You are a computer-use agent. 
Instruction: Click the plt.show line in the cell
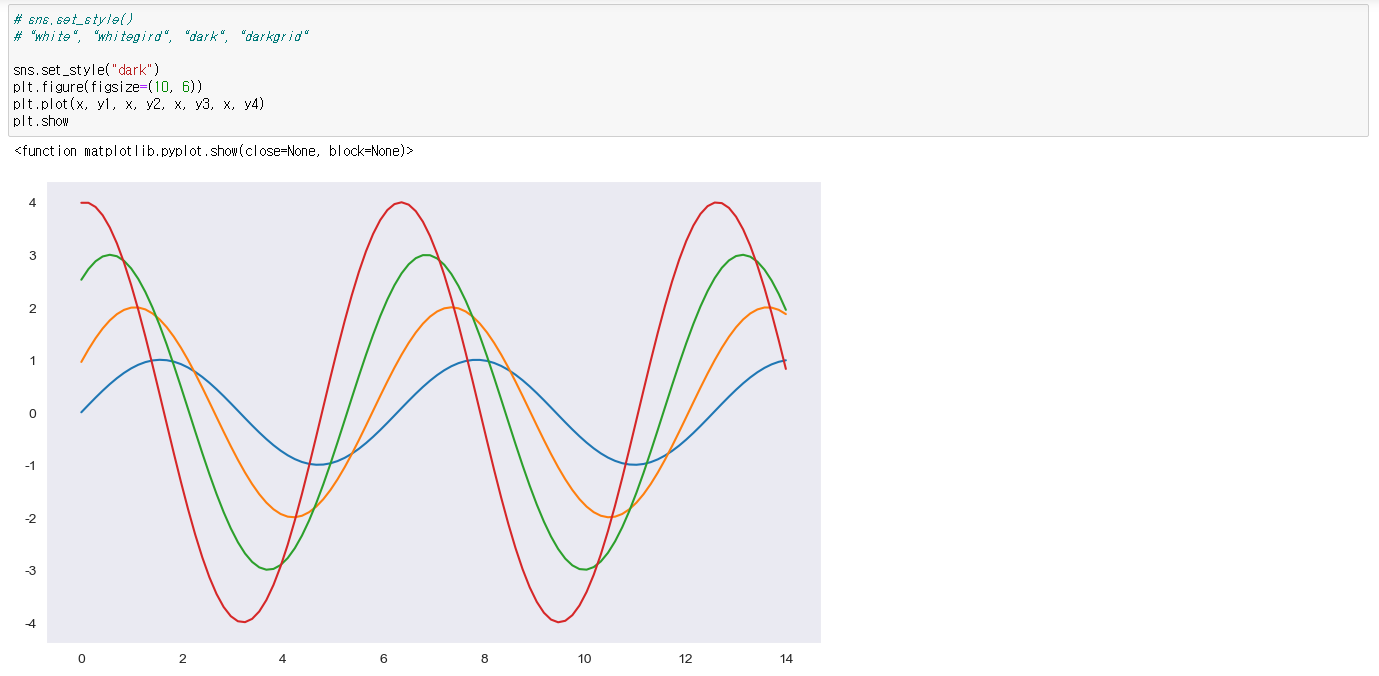pyautogui.click(x=41, y=121)
